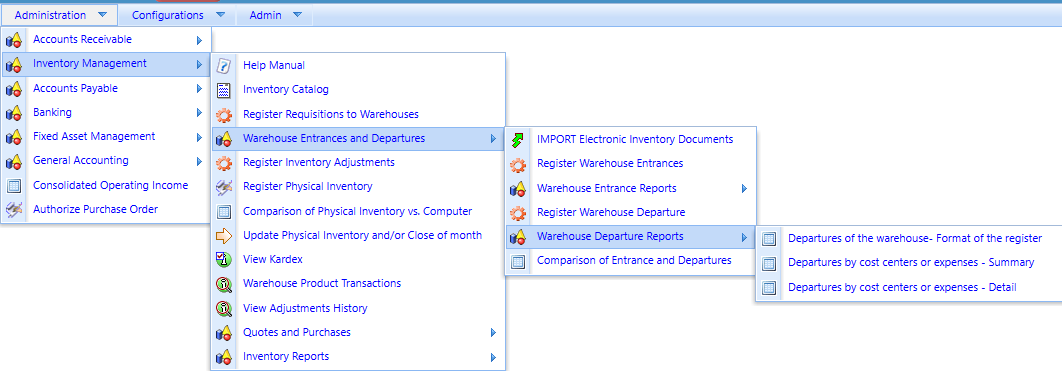The width and height of the screenshot is (1062, 371).
Task: Click the View Adjustments History magnifier icon
Action: click(224, 308)
